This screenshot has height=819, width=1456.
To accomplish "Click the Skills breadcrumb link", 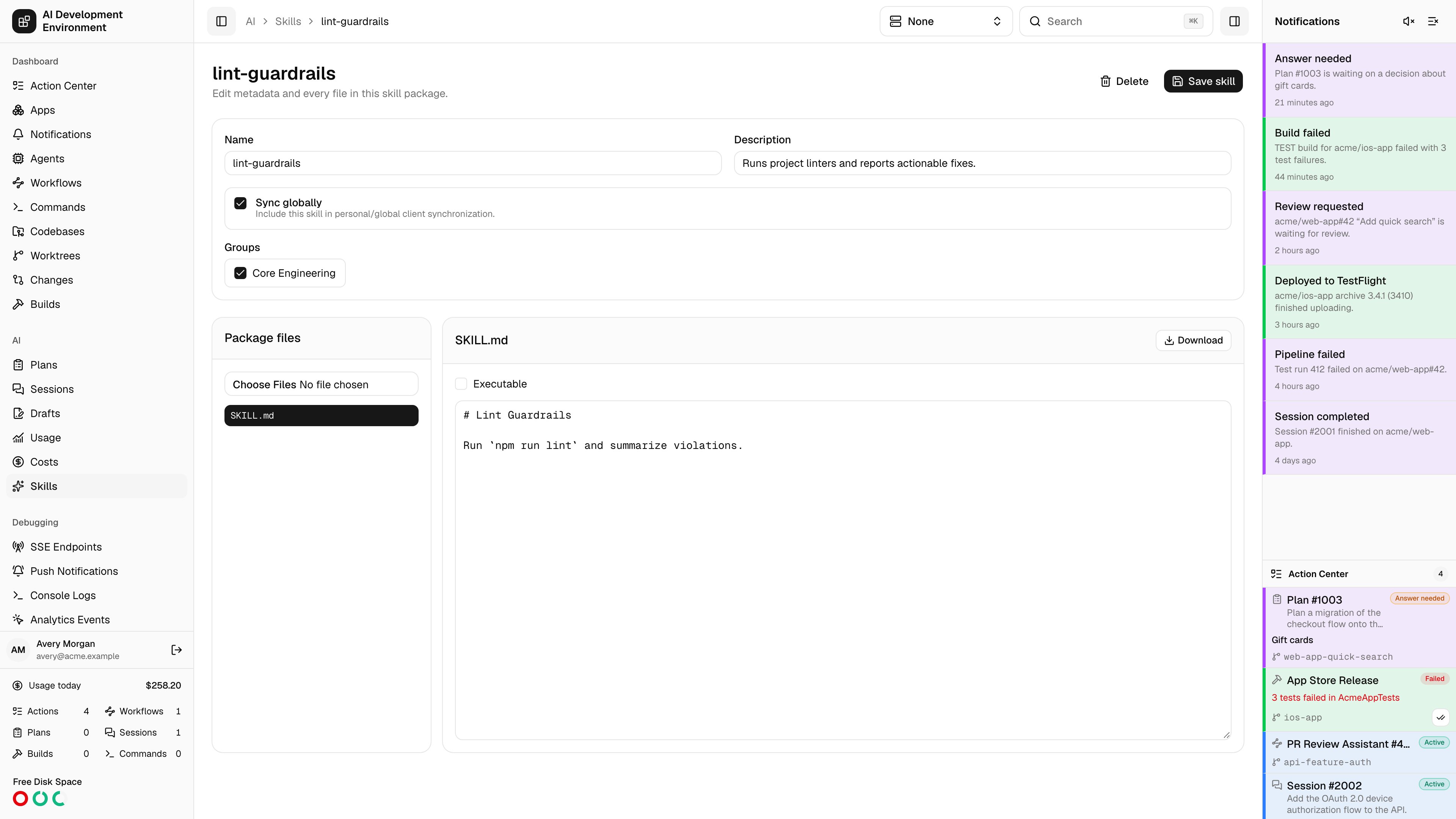I will (x=288, y=22).
